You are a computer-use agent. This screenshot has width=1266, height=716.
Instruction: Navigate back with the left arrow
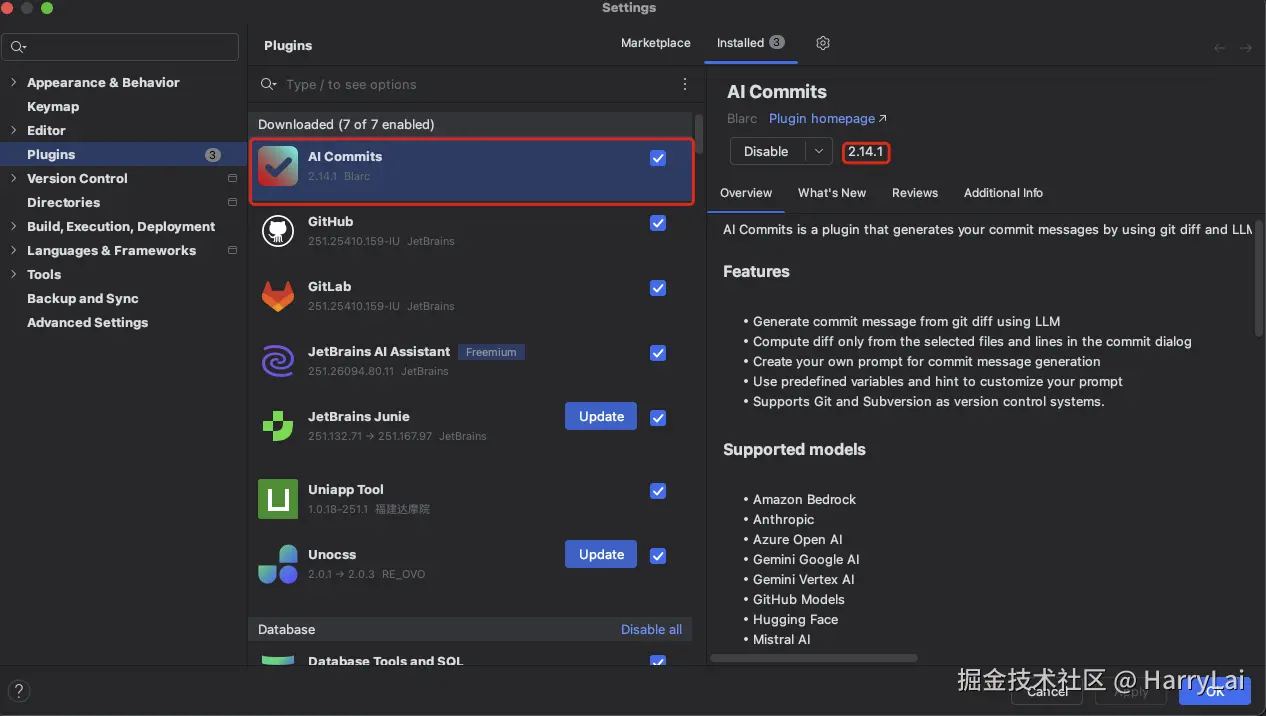1219,47
